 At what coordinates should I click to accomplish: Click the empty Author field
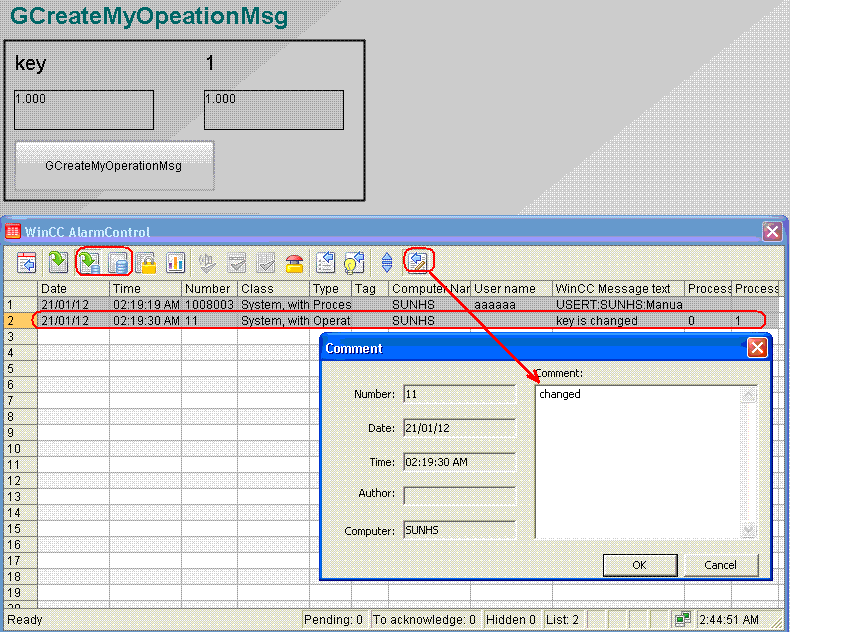(x=459, y=495)
